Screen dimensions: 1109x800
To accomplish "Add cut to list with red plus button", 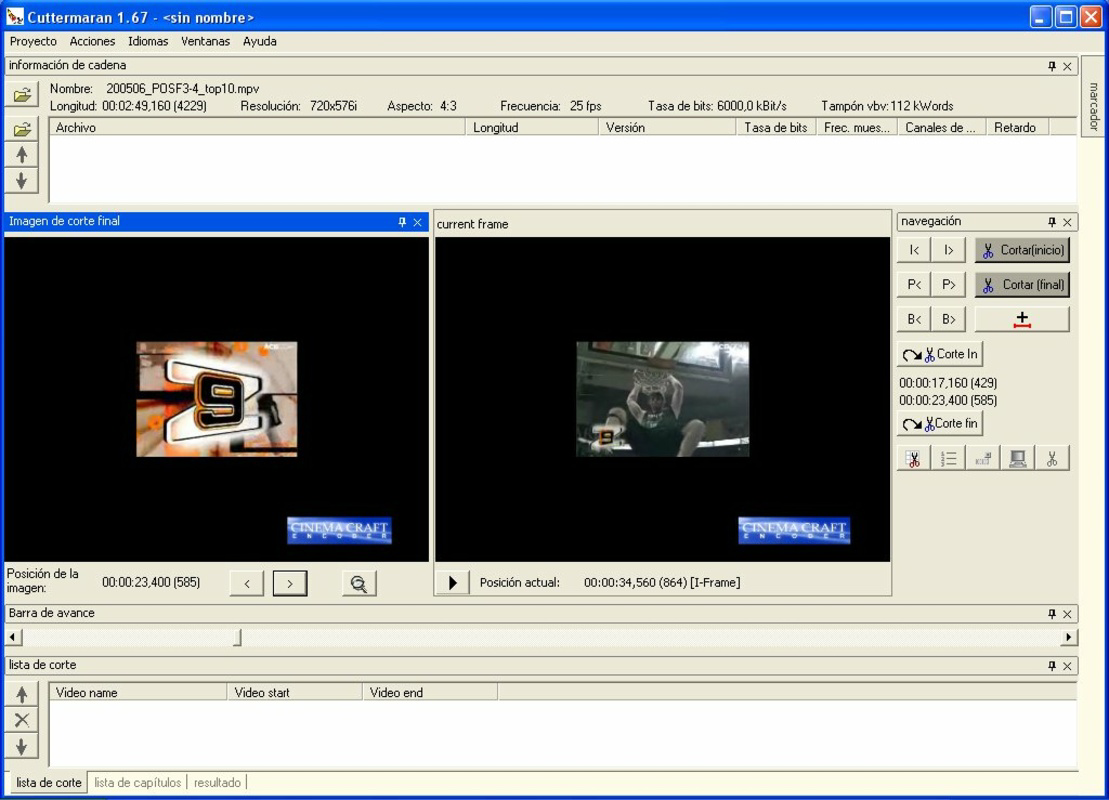I will pyautogui.click(x=1022, y=319).
